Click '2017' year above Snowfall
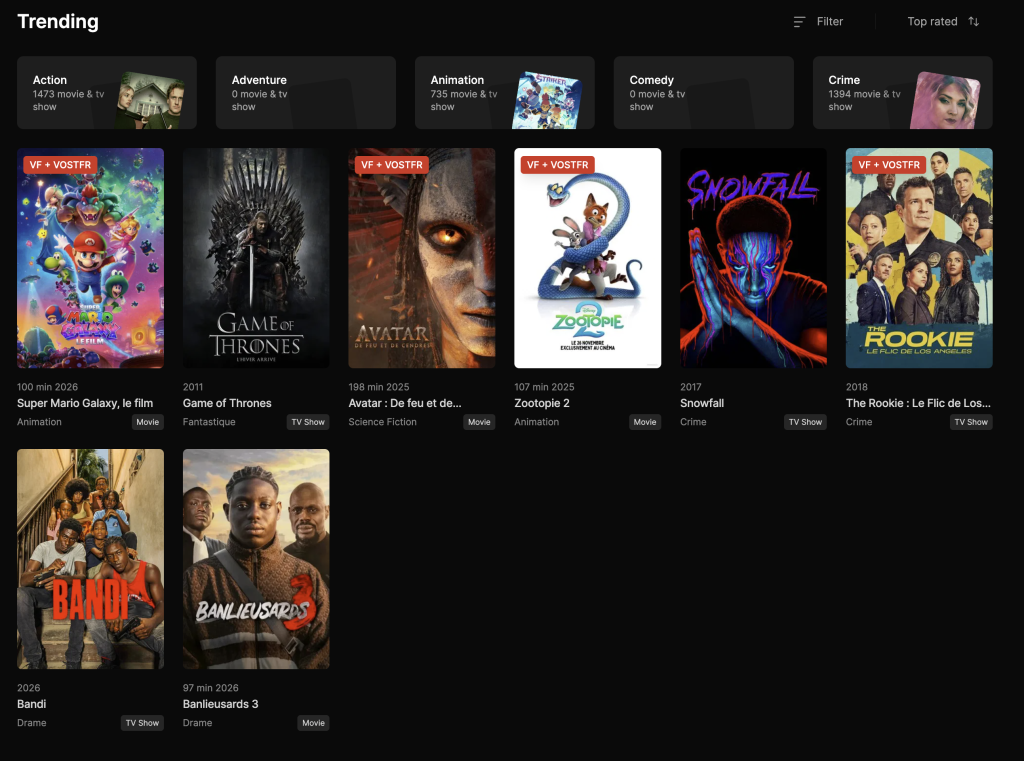Screen dimensions: 1024x761 691,387
